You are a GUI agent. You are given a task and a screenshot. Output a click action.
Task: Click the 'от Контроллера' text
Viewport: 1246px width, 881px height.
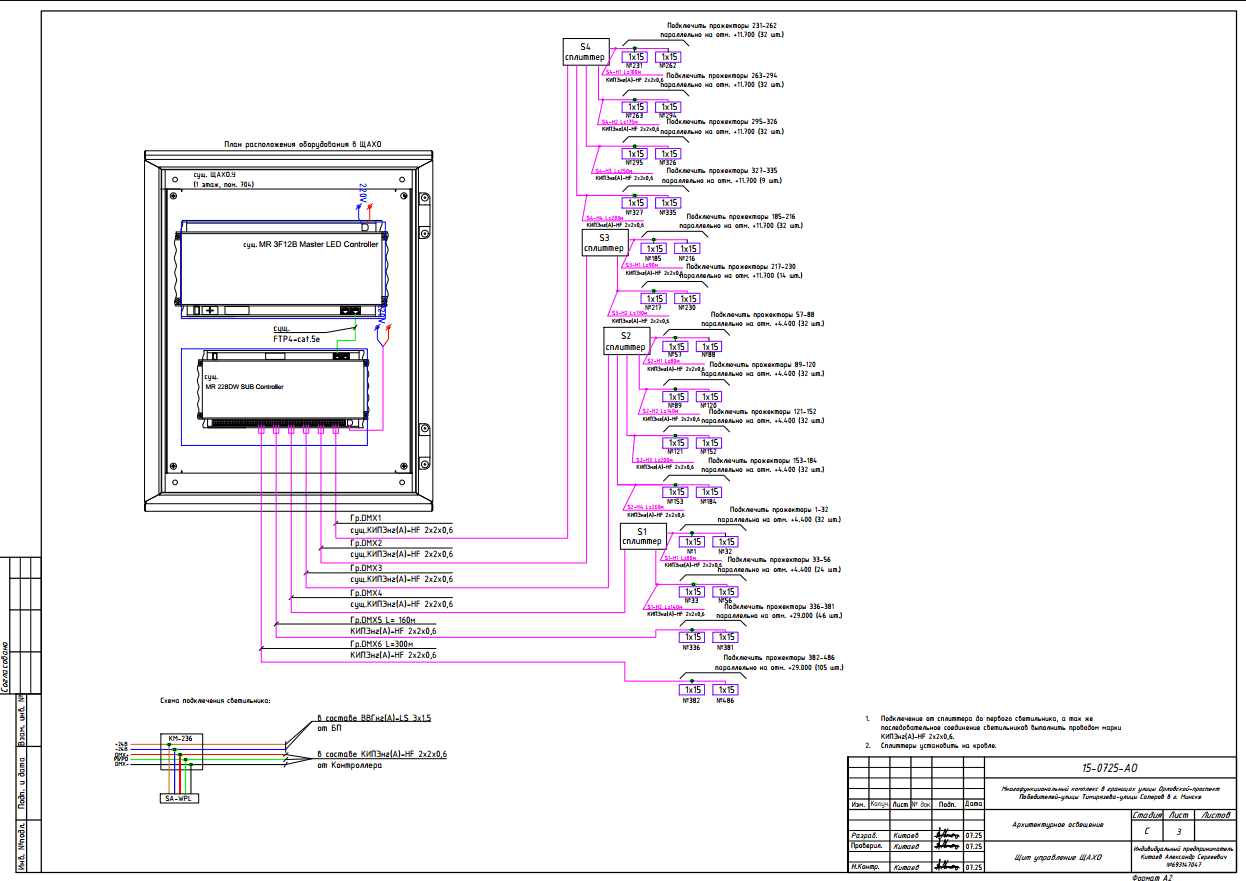coord(351,766)
